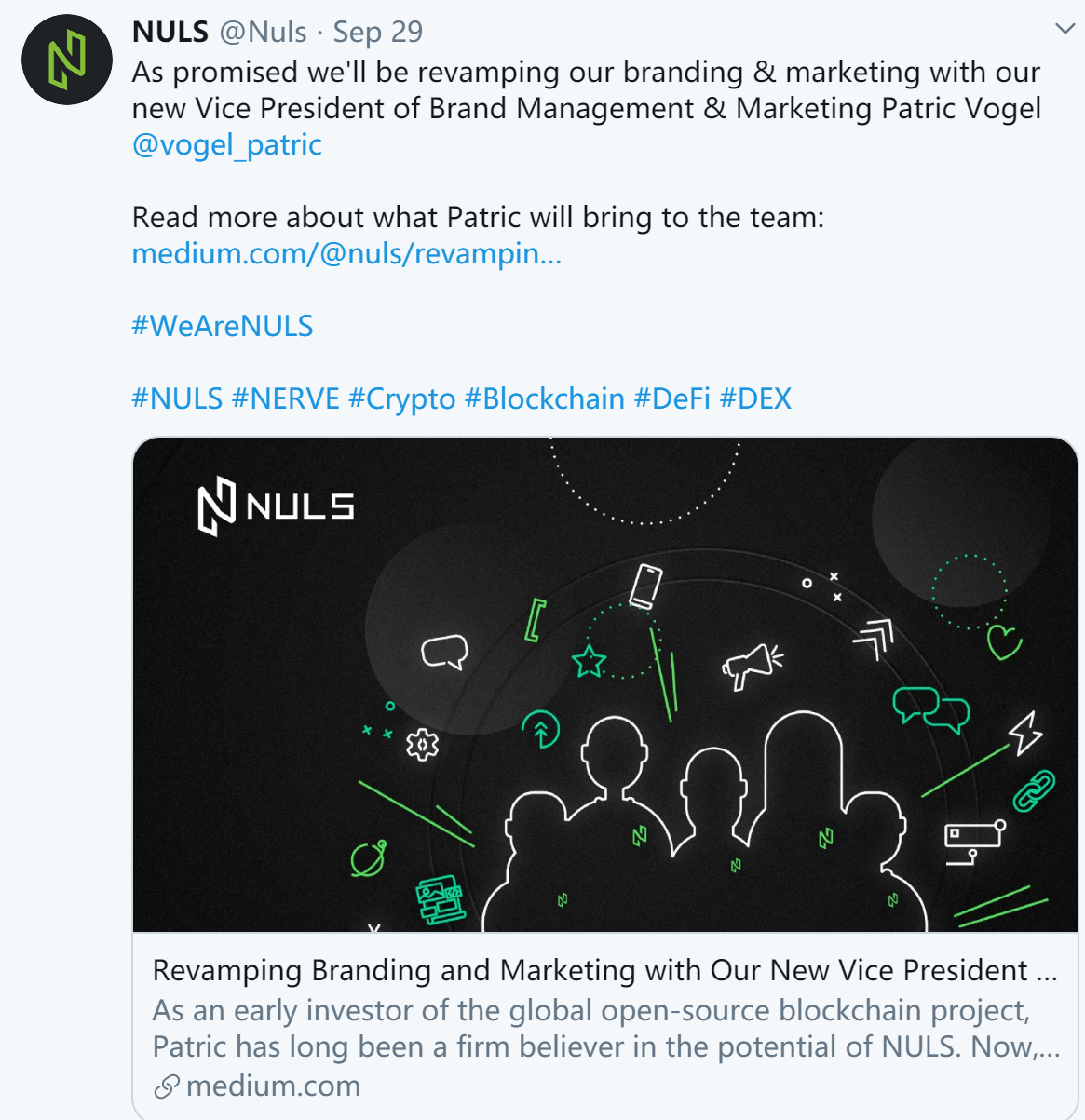Open the NULS account display name
Viewport: 1085px width, 1120px height.
[170, 32]
